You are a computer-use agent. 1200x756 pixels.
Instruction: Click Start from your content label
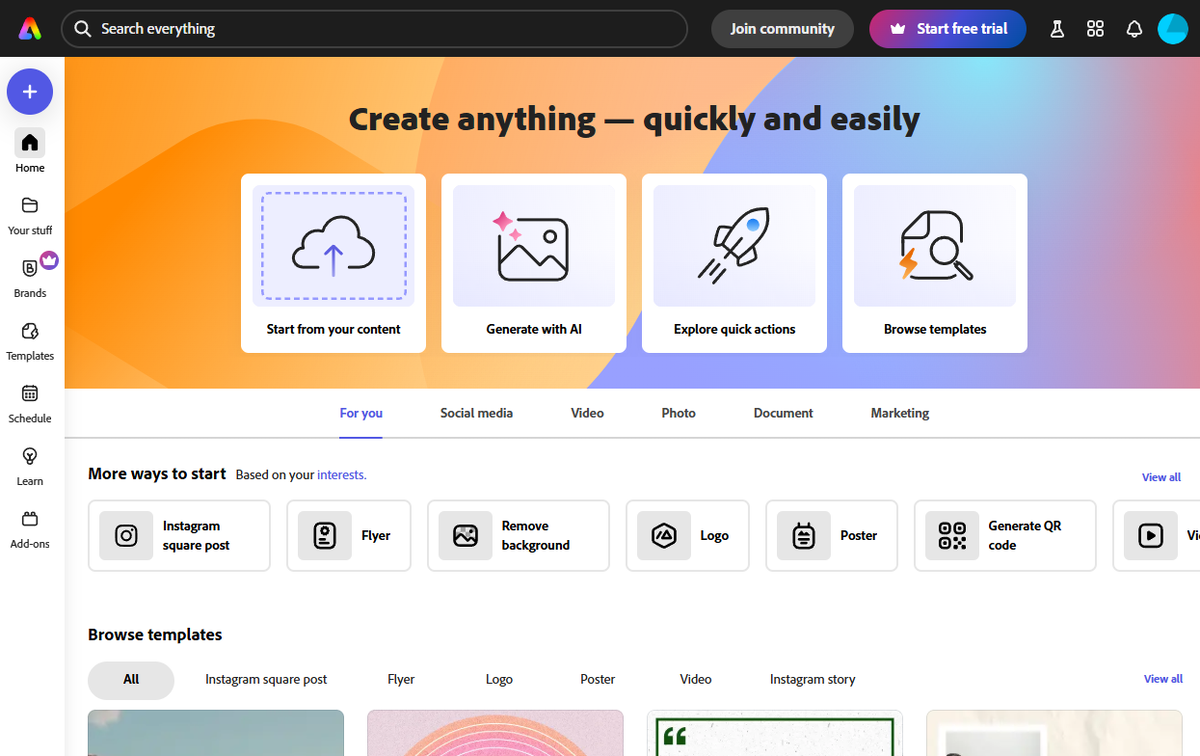[333, 329]
